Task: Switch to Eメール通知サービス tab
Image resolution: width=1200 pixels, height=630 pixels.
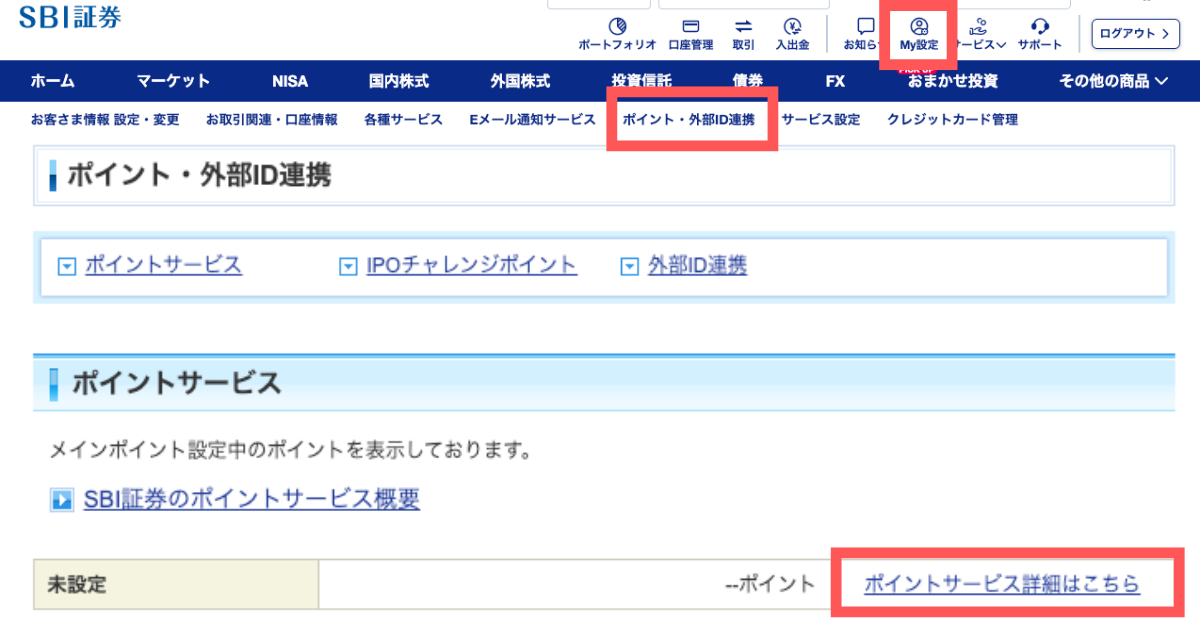Action: click(532, 120)
